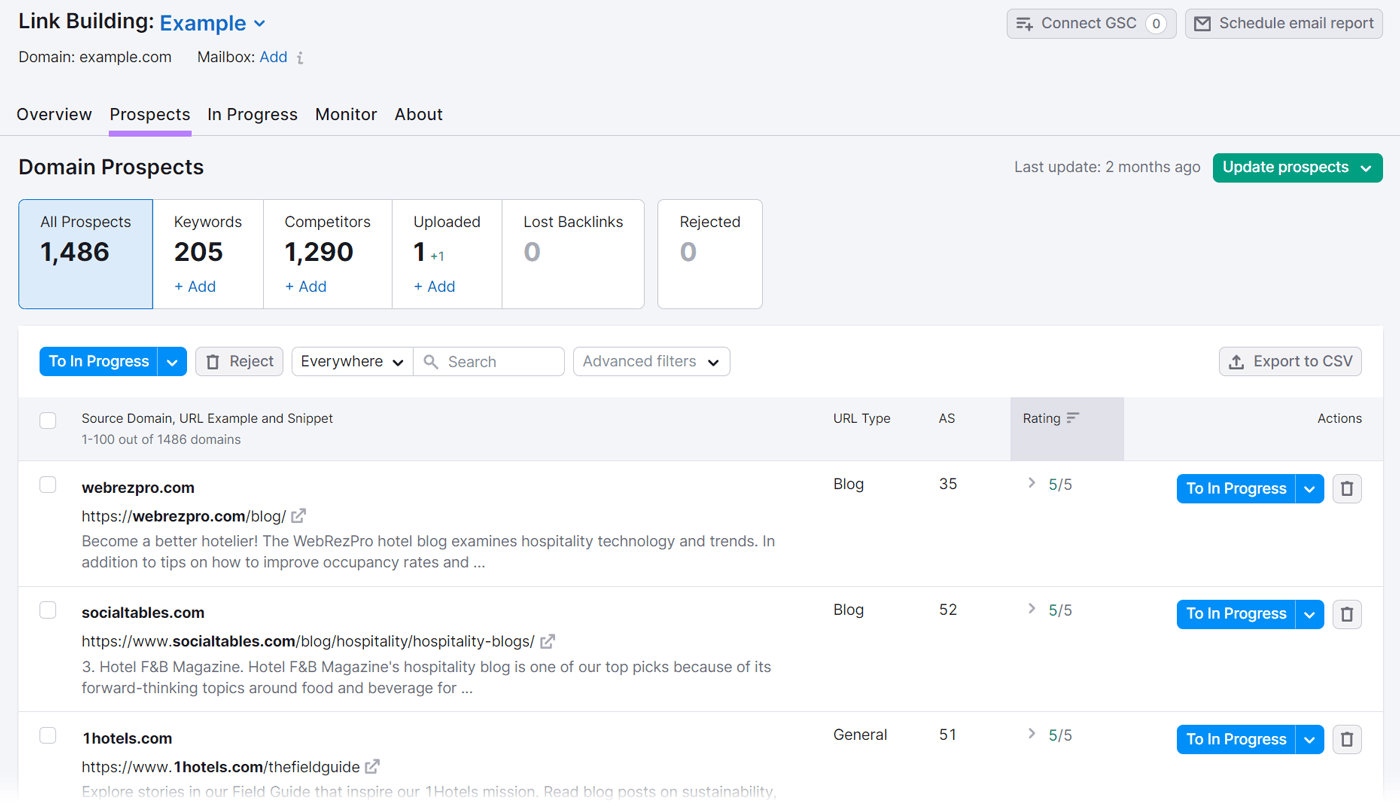Tick the checkbox next to socialtables.com
Viewport: 1400px width, 808px height.
pos(47,609)
